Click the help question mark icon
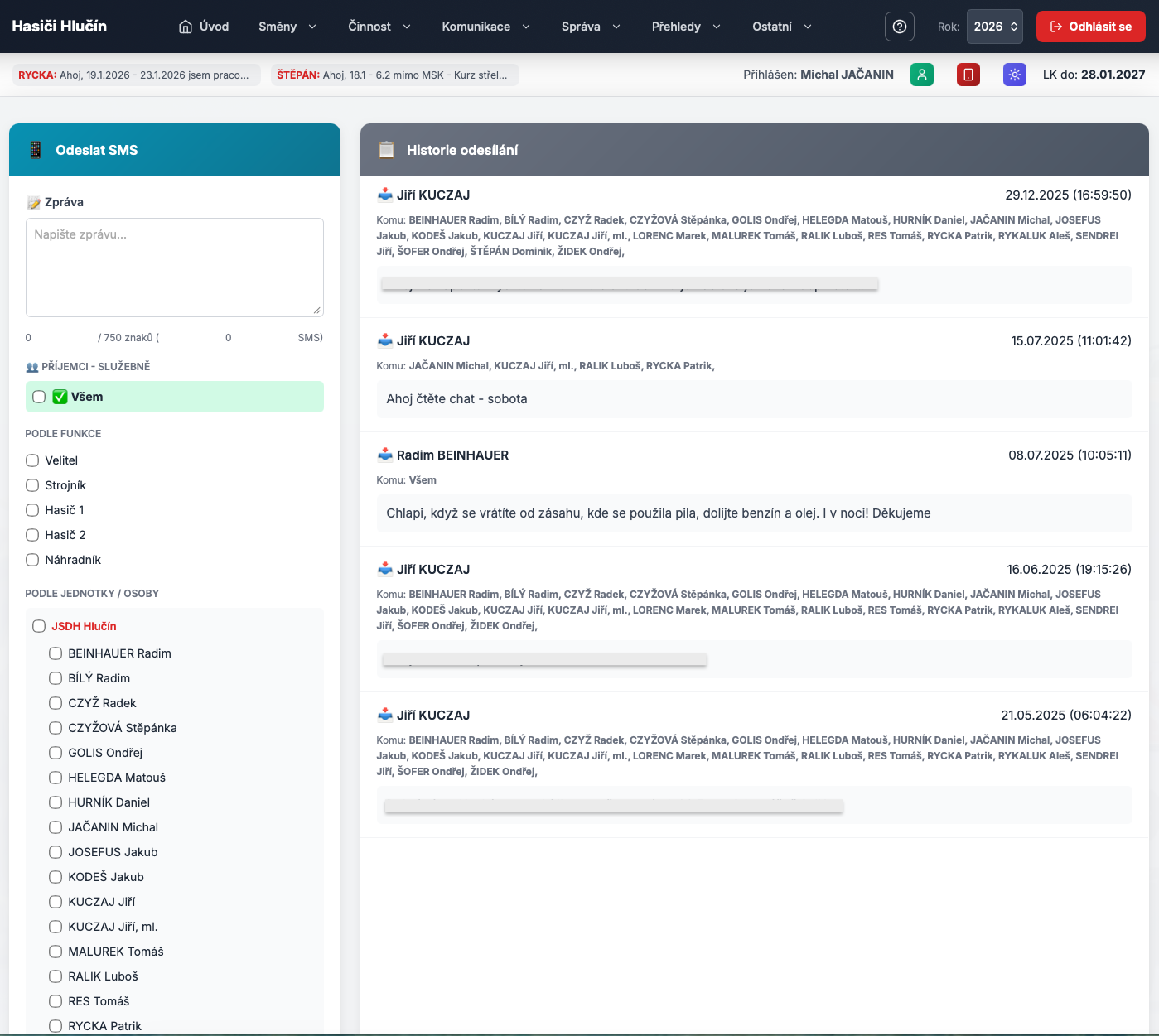The image size is (1159, 1036). click(899, 27)
